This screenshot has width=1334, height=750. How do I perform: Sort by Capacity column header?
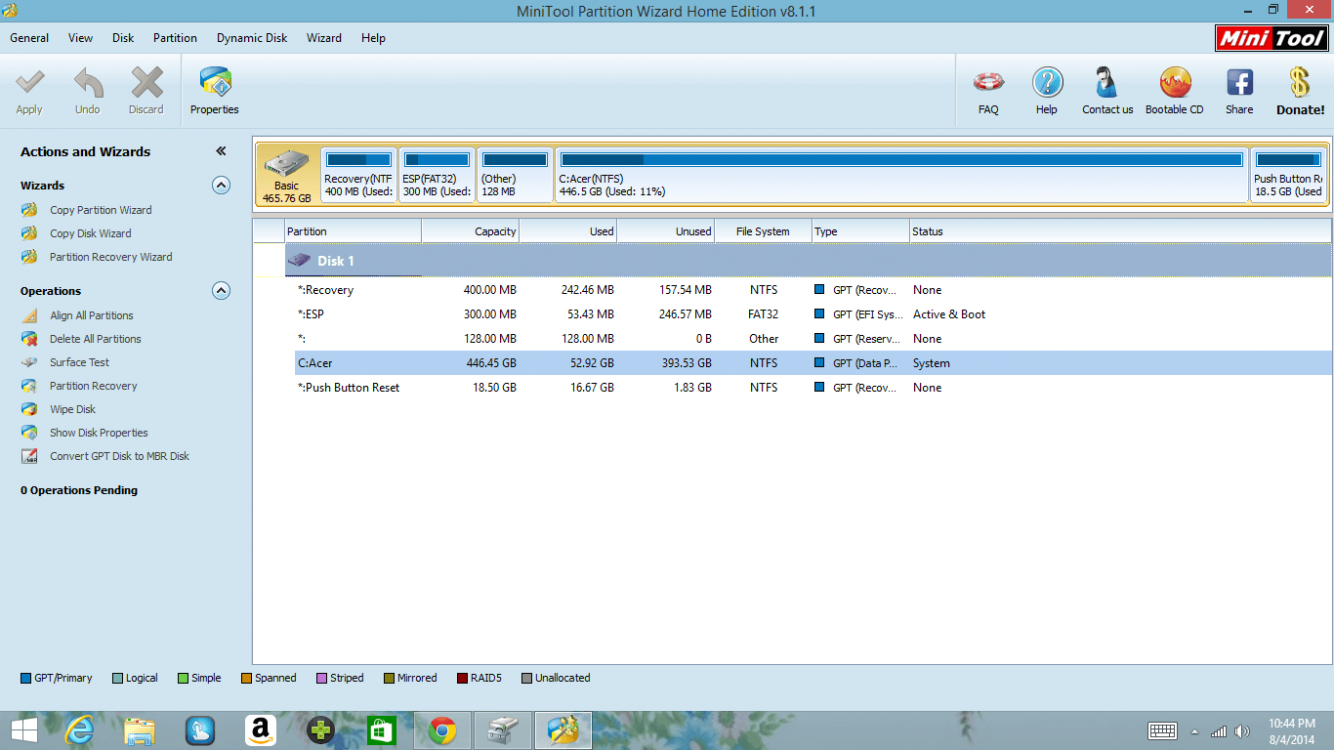(470, 231)
